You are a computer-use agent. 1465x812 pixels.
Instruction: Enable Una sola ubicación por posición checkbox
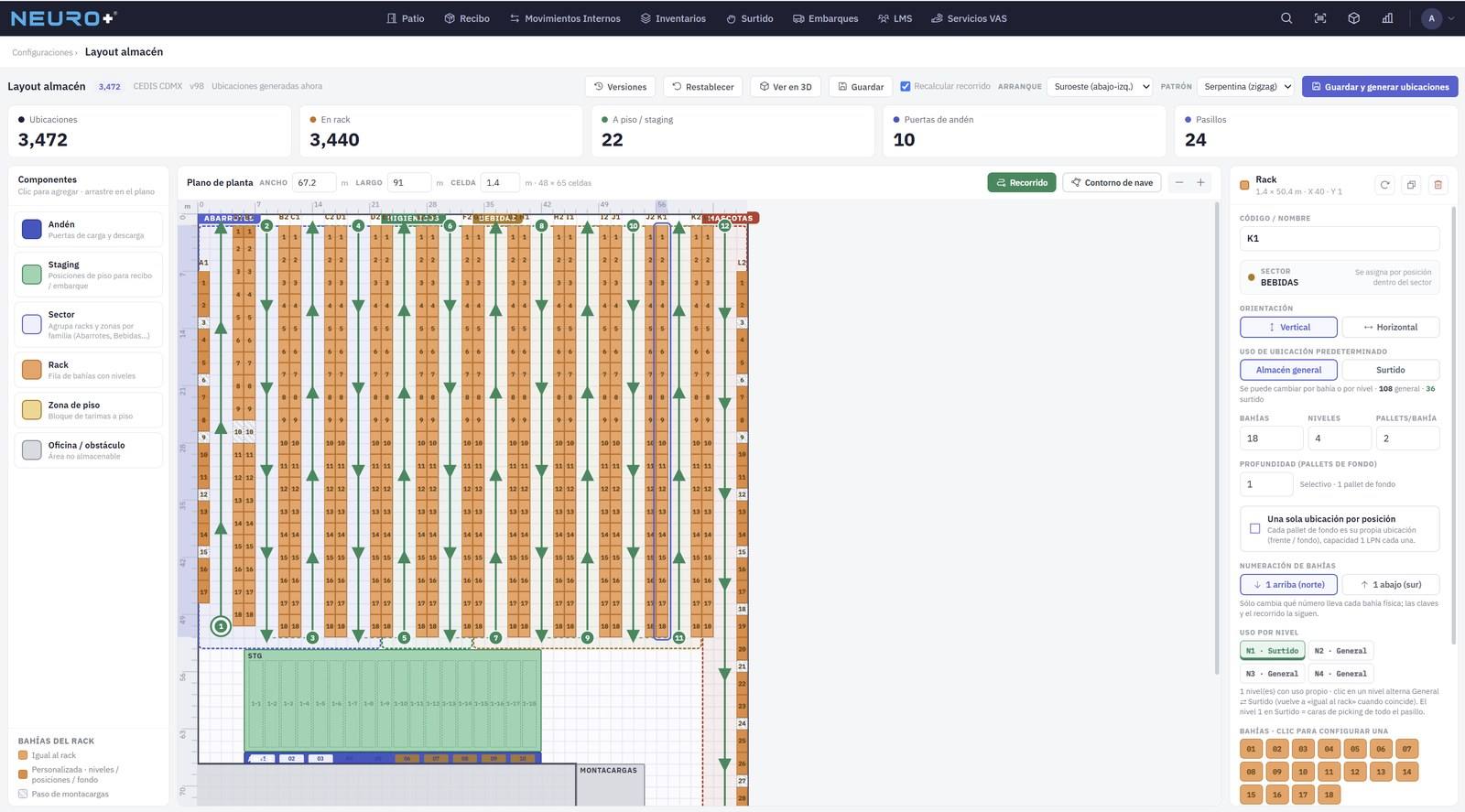1254,528
